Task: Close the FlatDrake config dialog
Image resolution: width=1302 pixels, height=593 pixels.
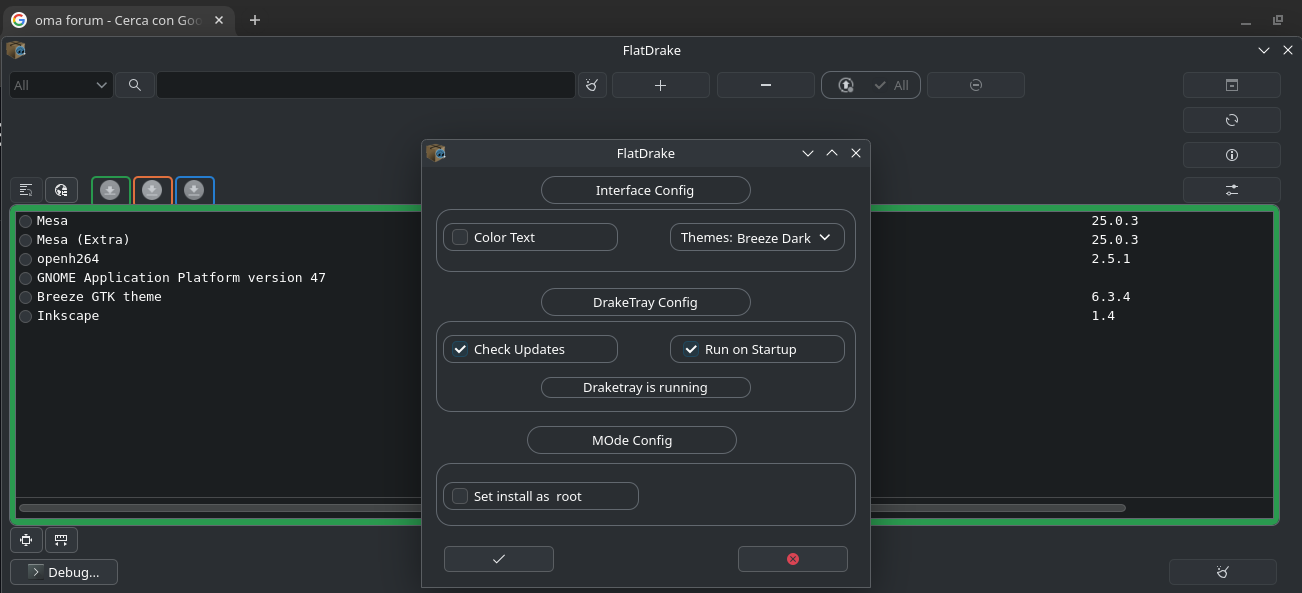Action: 856,153
